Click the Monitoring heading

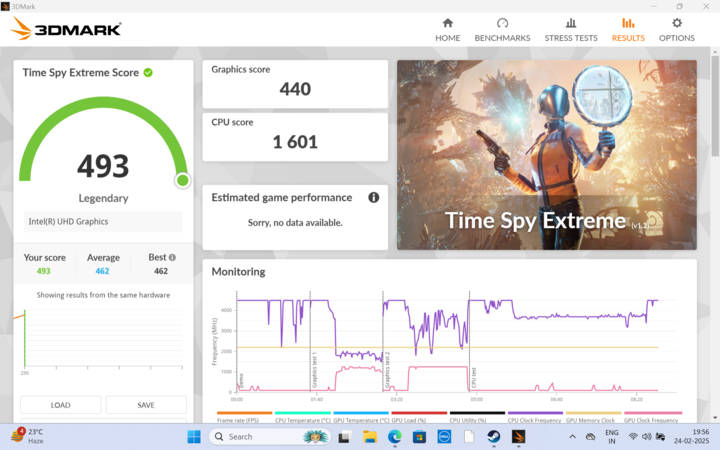(238, 272)
